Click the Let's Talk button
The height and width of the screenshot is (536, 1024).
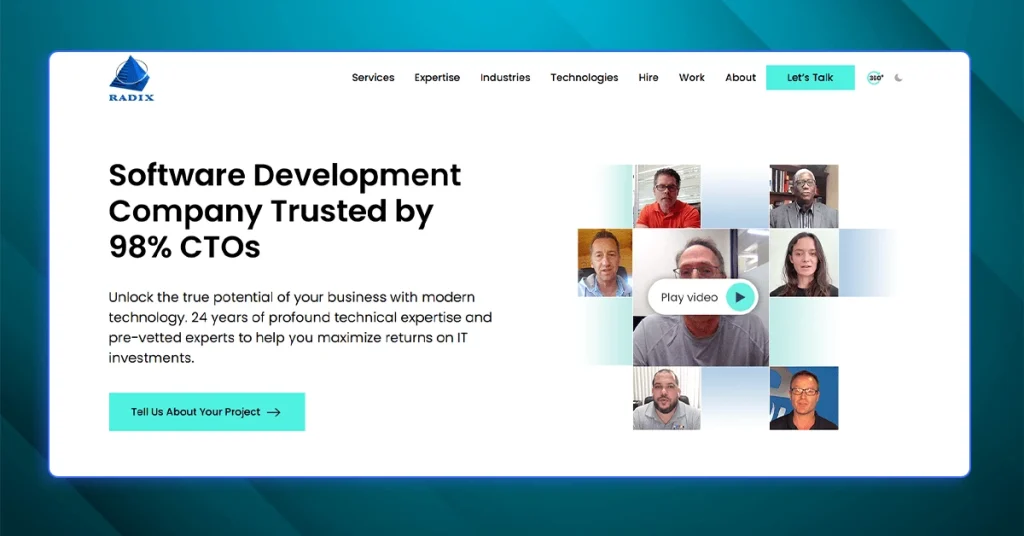[810, 78]
